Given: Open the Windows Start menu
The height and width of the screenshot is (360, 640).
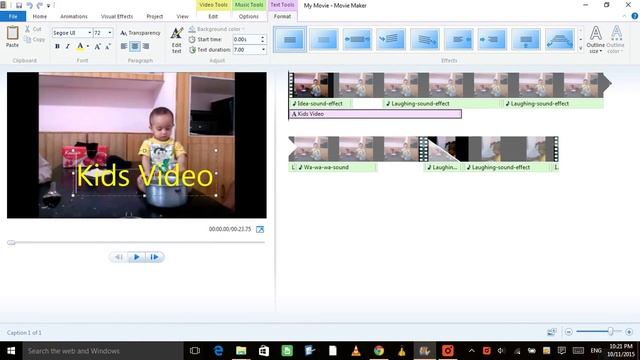Looking at the screenshot, I should tap(11, 351).
